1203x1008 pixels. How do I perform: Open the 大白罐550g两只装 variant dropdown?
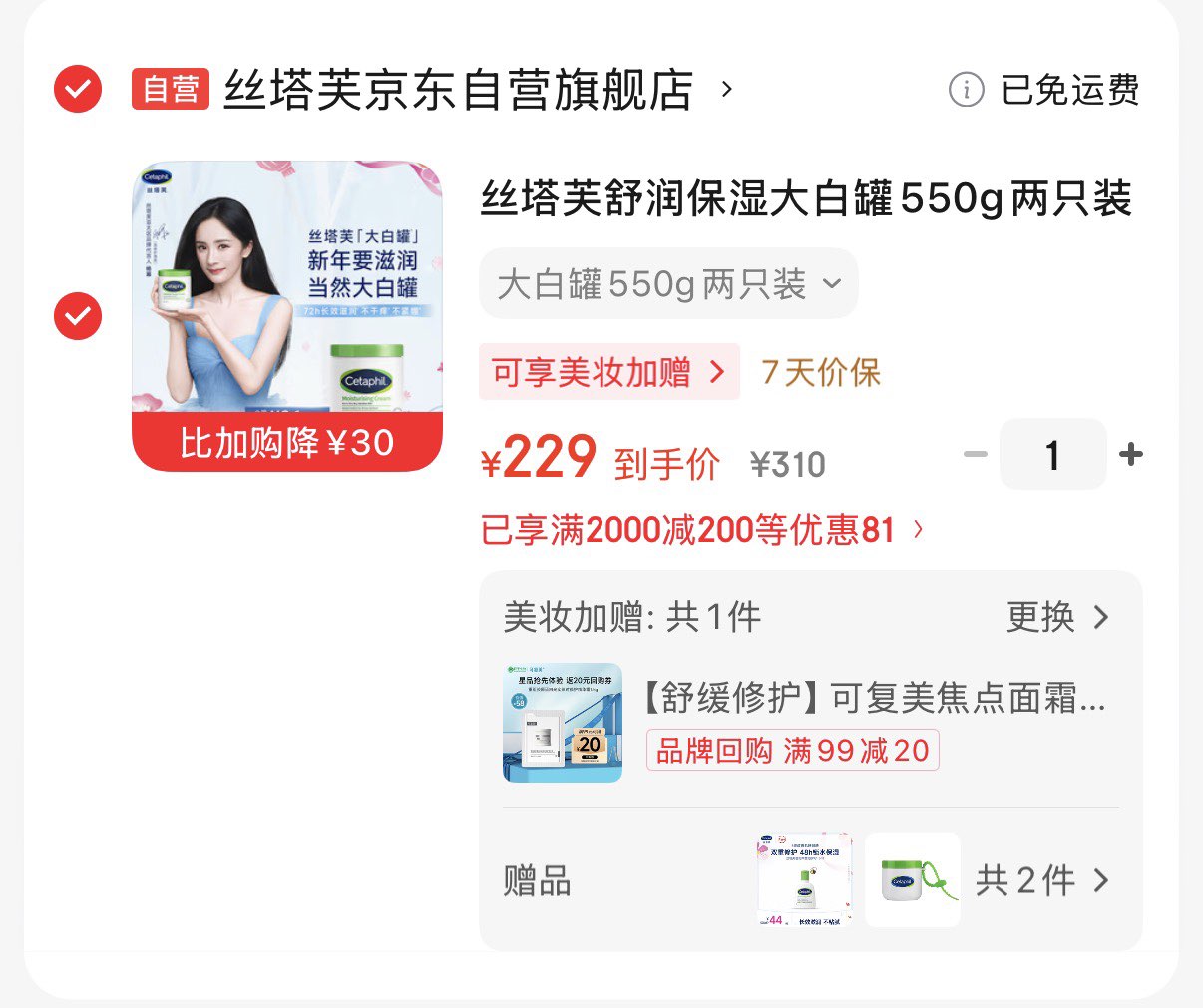pyautogui.click(x=668, y=284)
